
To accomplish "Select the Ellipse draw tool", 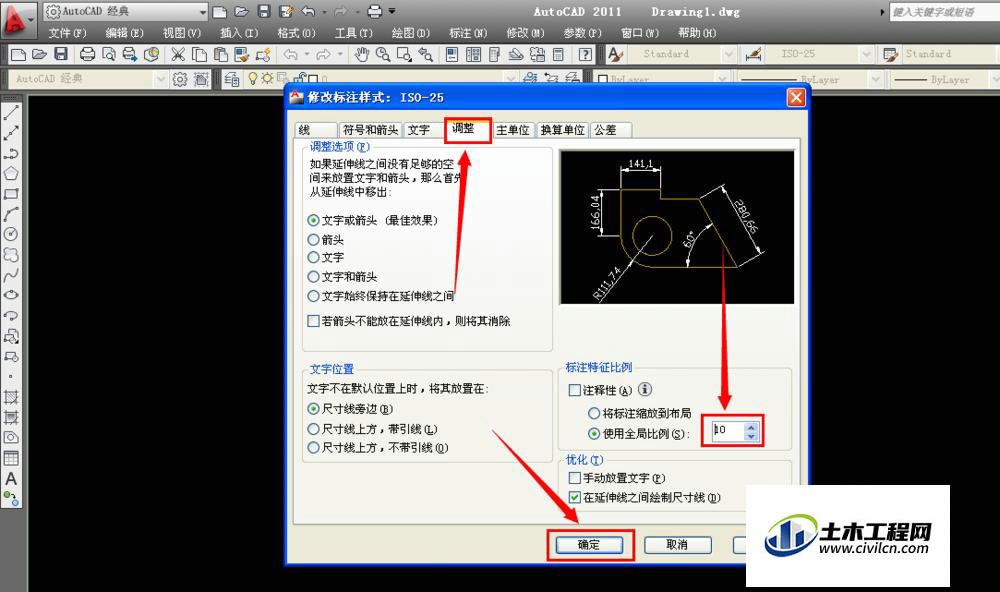I will click(11, 295).
